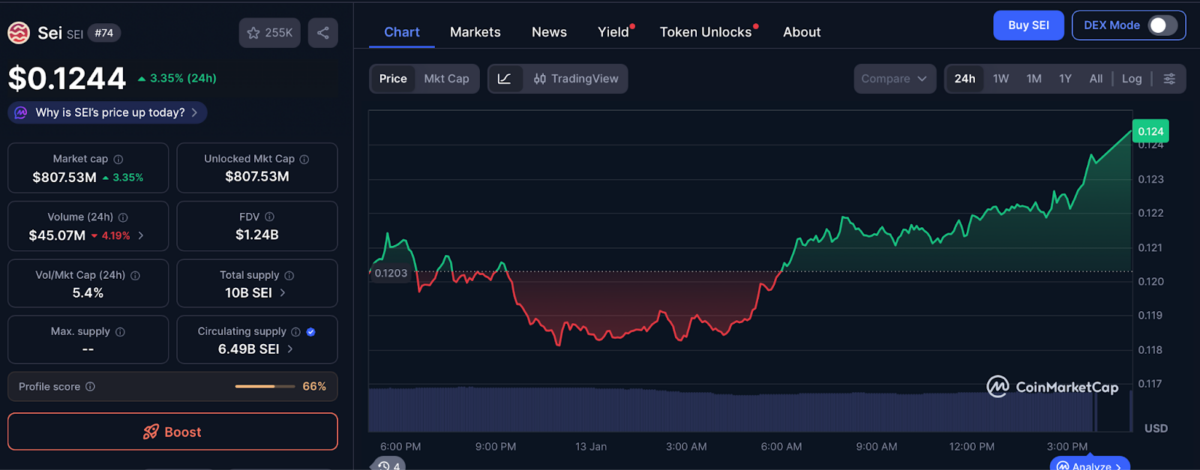Toggle DEX Mode switch
The image size is (1200, 470).
click(x=1162, y=25)
